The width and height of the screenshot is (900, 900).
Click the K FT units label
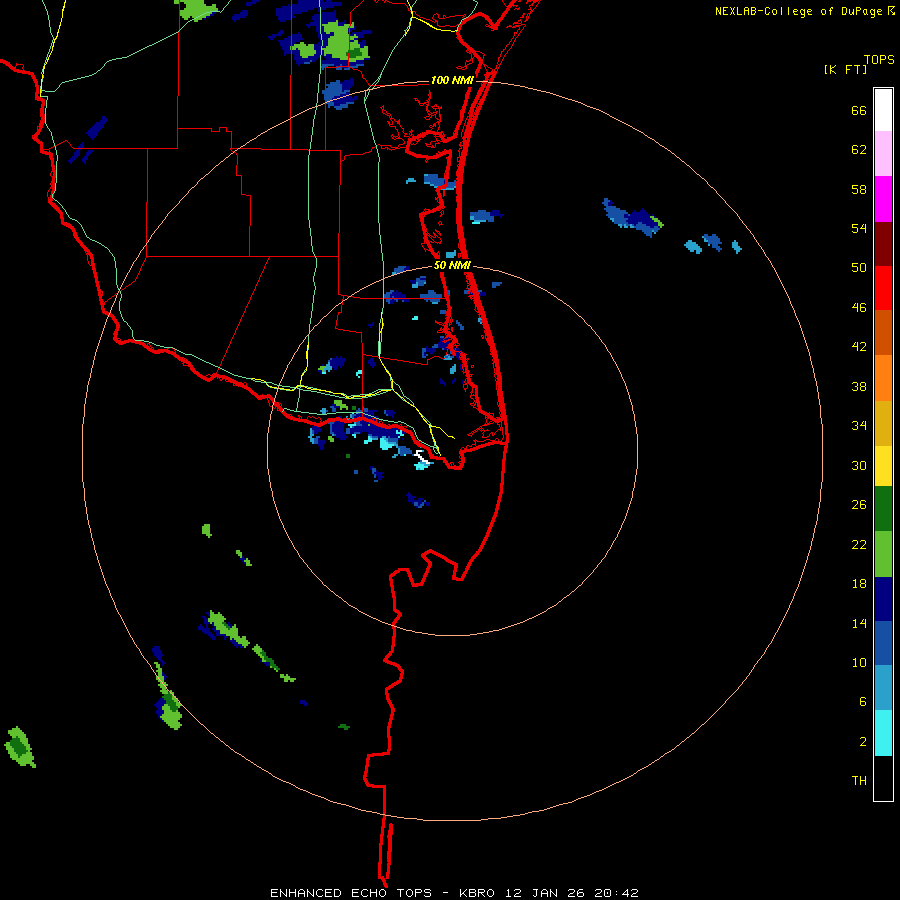click(x=845, y=70)
